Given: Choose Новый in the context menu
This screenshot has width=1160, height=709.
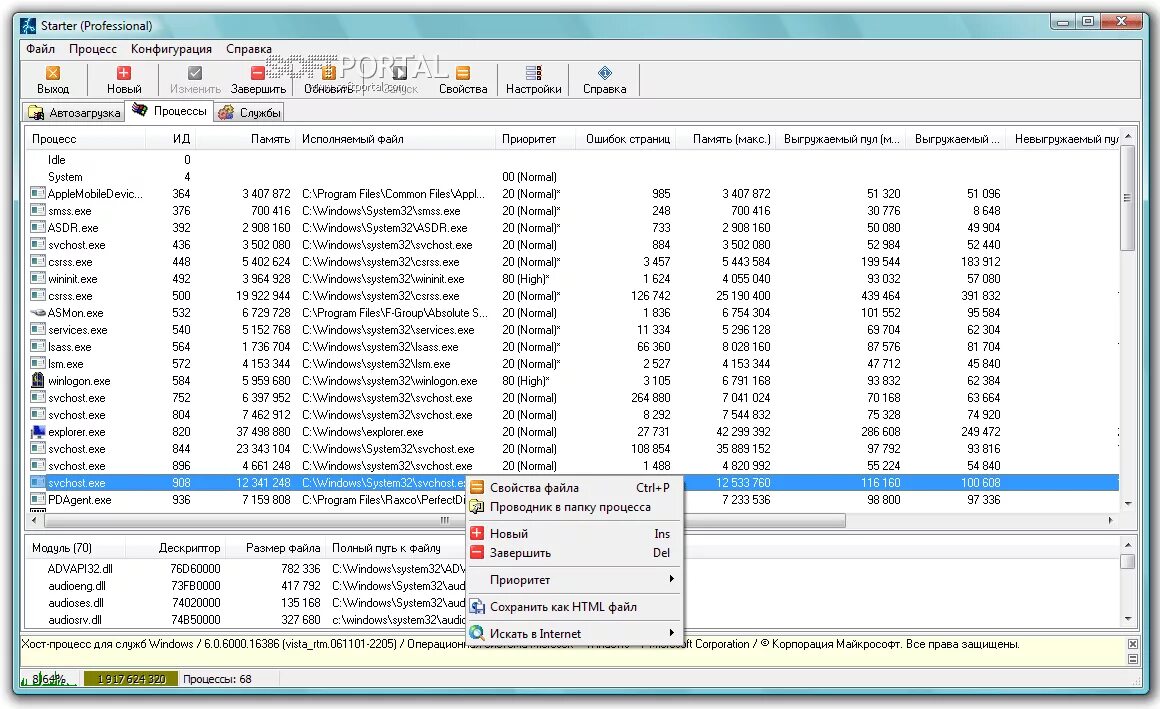Looking at the screenshot, I should [574, 534].
